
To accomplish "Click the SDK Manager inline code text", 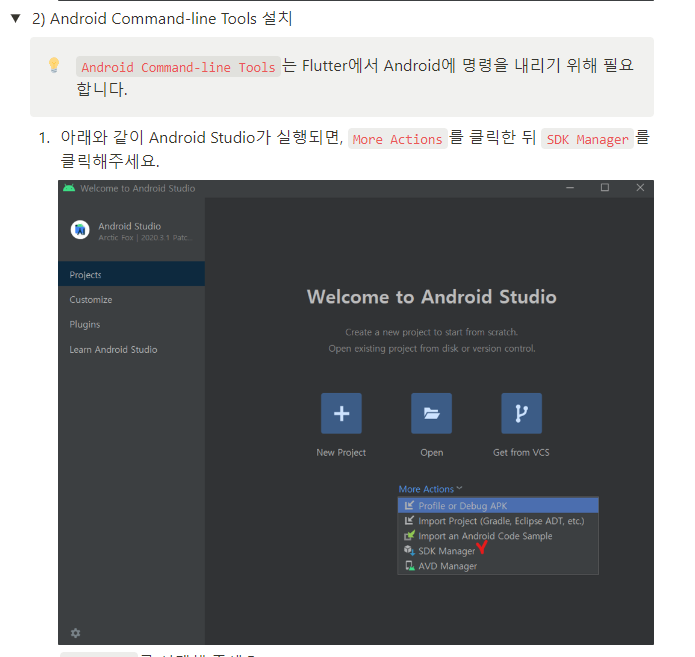I will [x=587, y=139].
